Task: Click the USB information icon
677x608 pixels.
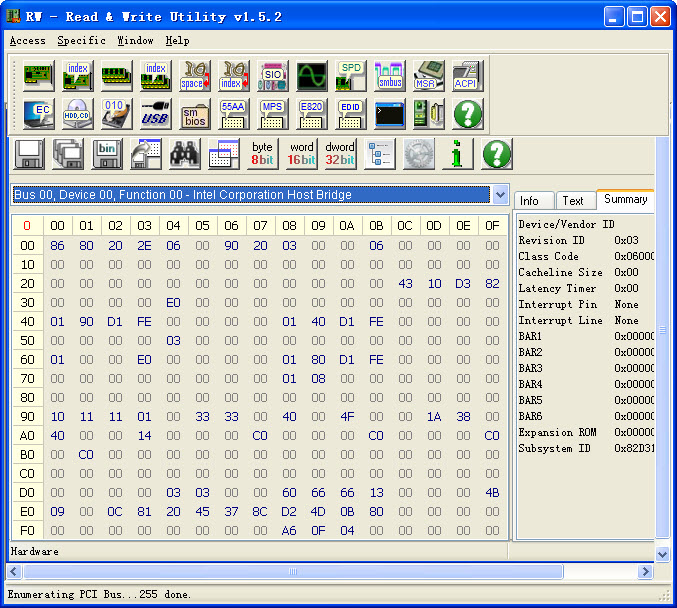Action: (155, 114)
